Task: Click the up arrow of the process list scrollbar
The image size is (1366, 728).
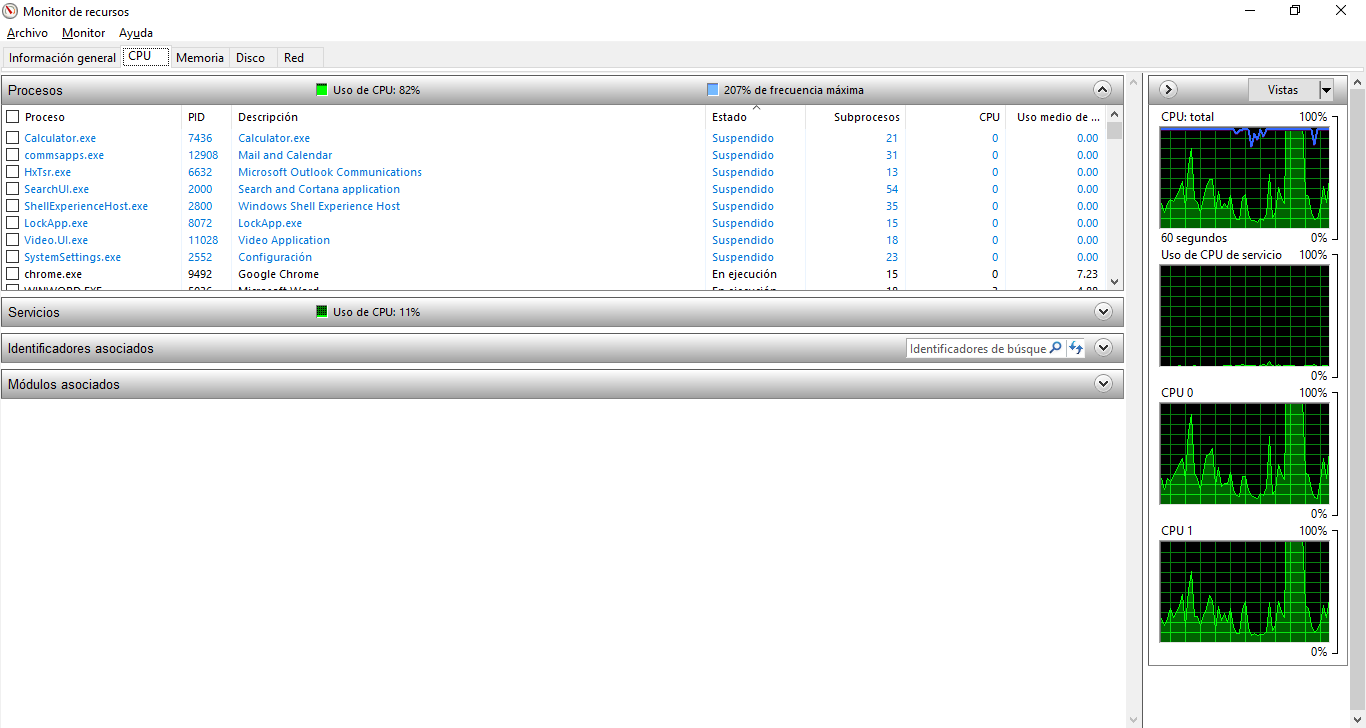Action: tap(1113, 116)
